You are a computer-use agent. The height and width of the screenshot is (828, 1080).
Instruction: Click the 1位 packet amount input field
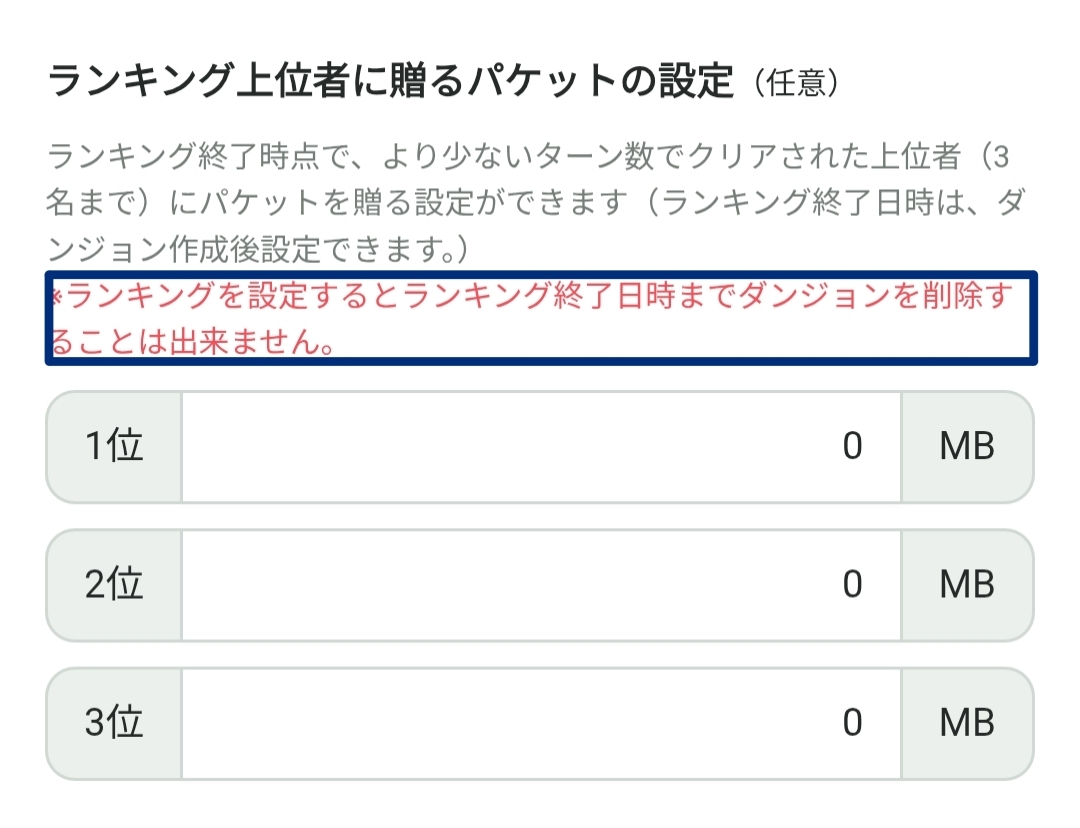tap(540, 446)
